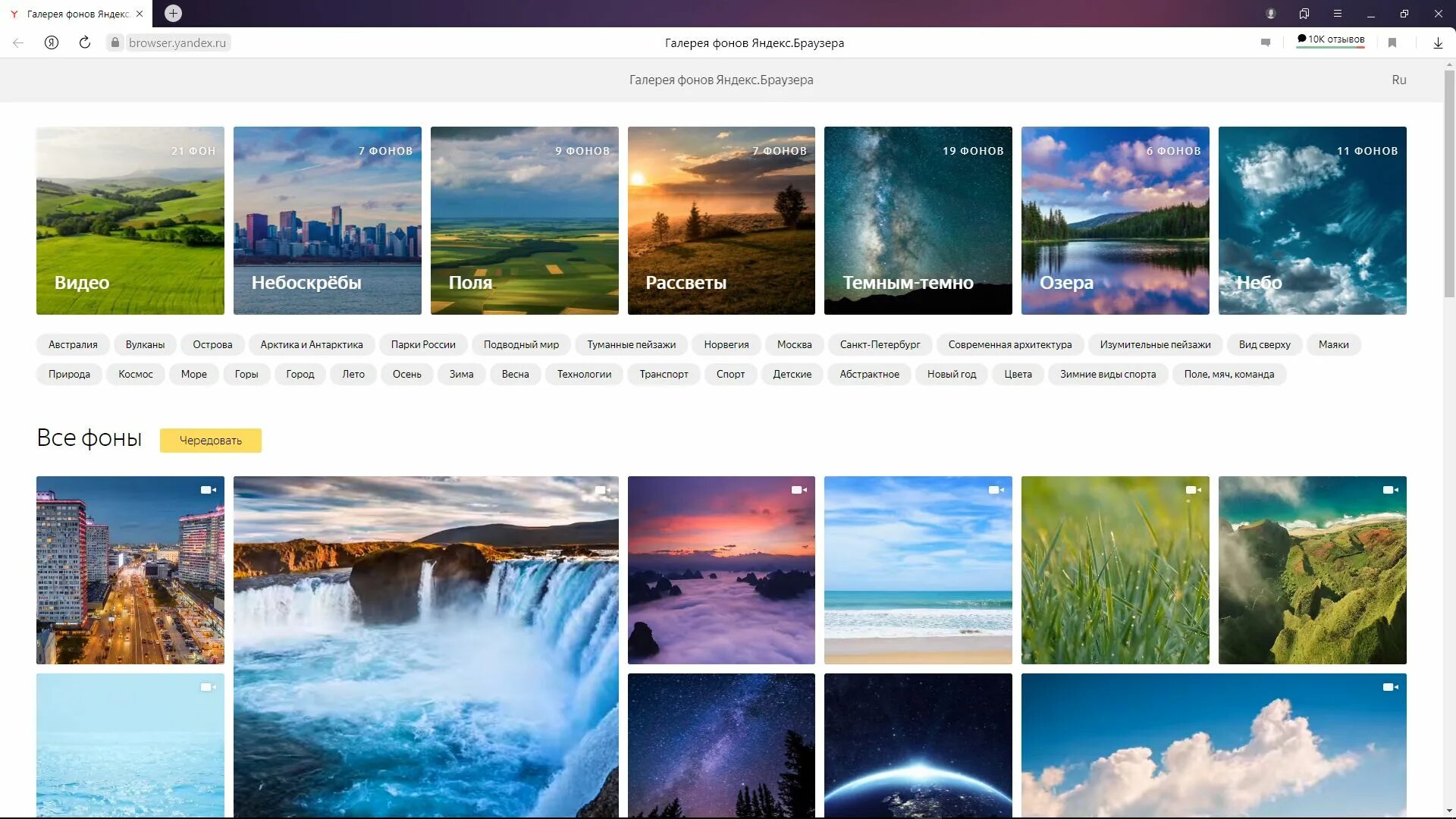Filter by Зима tag

[461, 374]
